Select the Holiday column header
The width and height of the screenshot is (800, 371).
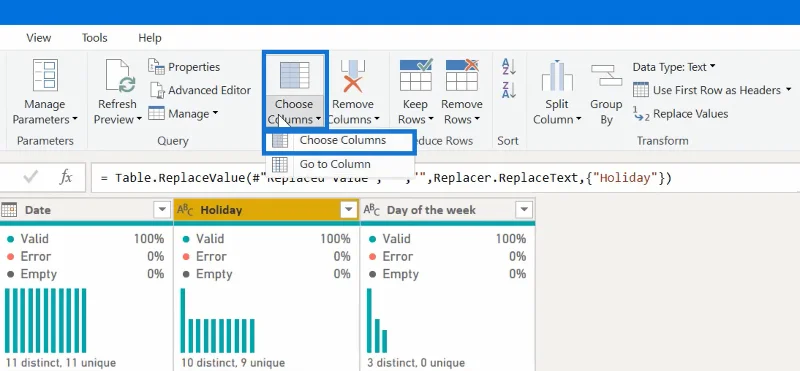pyautogui.click(x=267, y=210)
